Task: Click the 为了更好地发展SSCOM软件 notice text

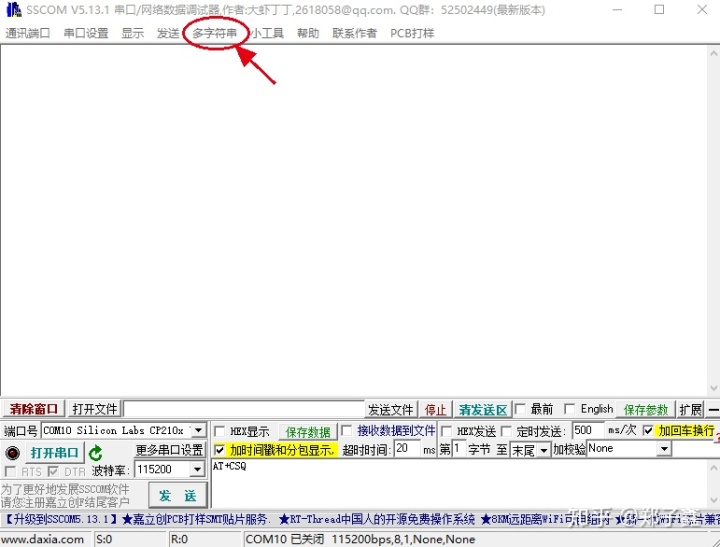Action: (65, 489)
